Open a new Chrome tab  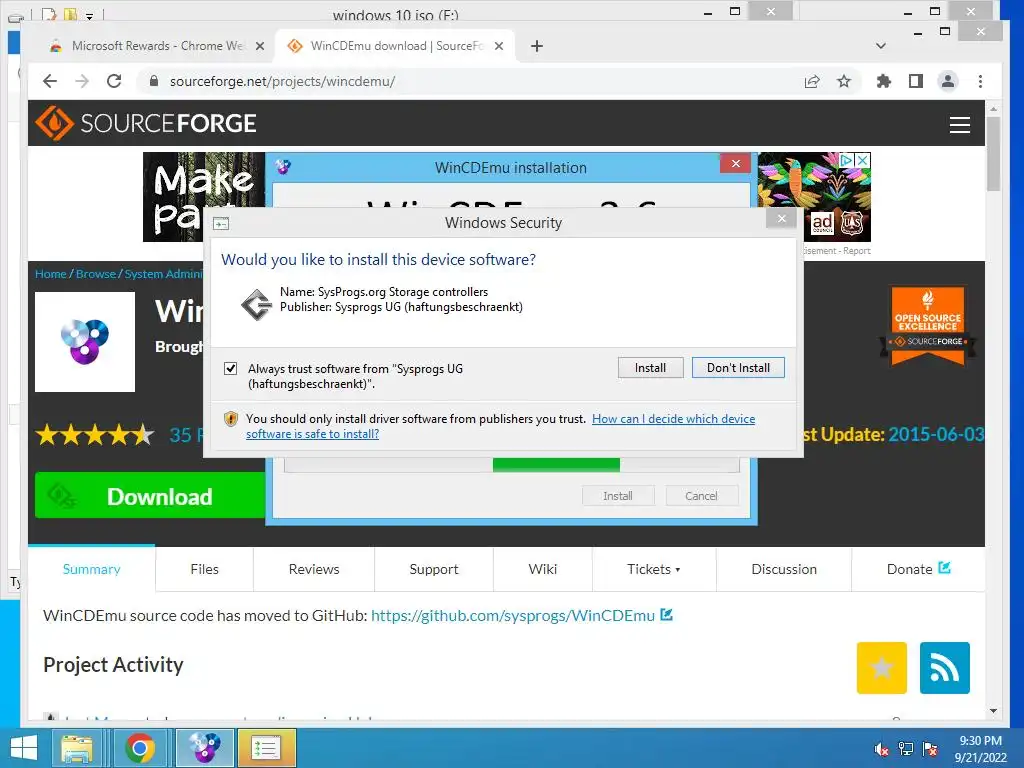537,46
